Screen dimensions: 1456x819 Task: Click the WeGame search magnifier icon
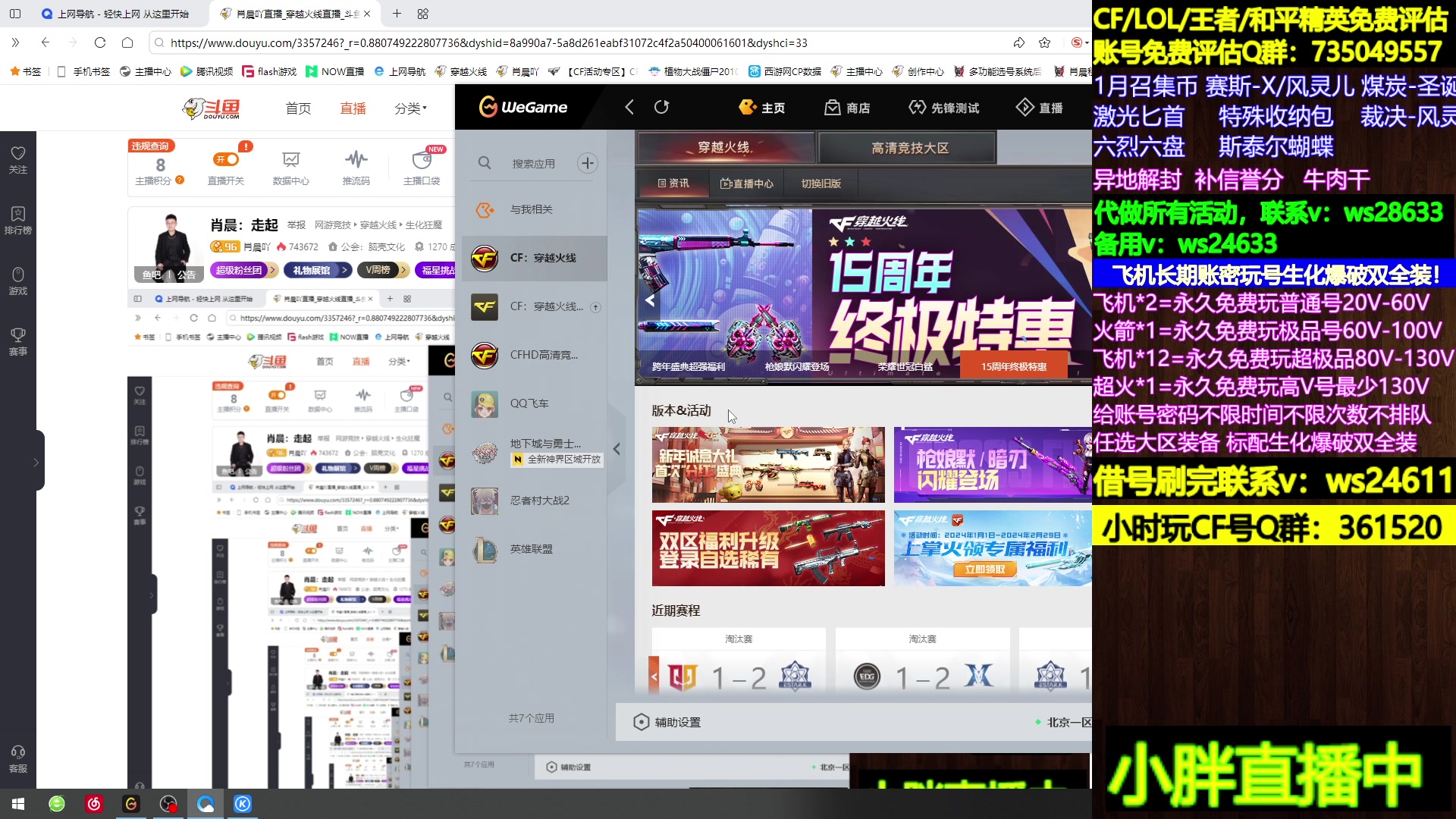[x=485, y=163]
